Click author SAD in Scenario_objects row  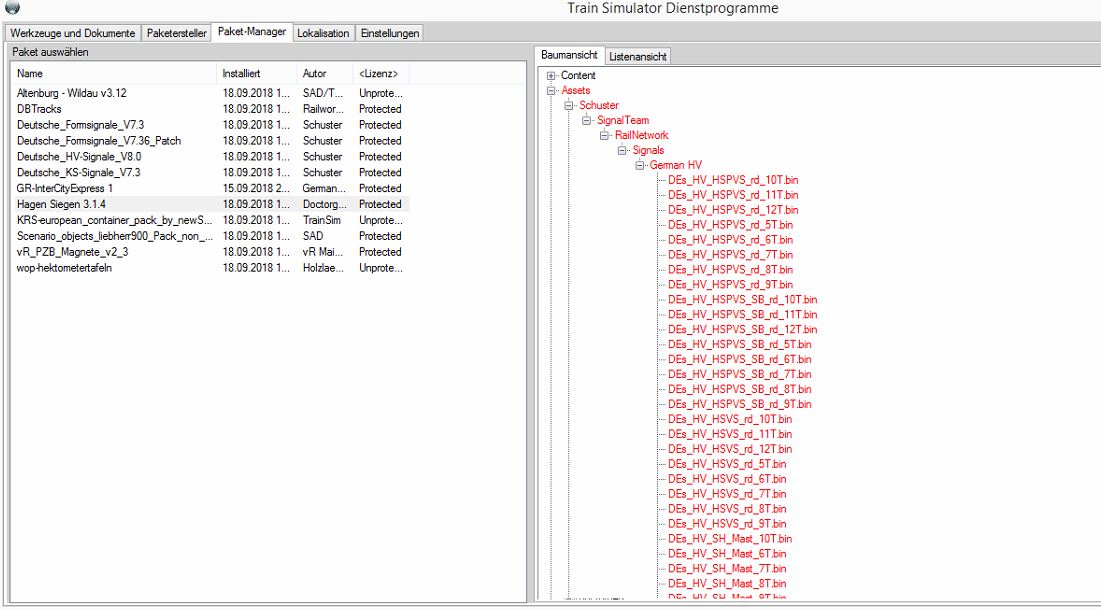pyautogui.click(x=313, y=236)
